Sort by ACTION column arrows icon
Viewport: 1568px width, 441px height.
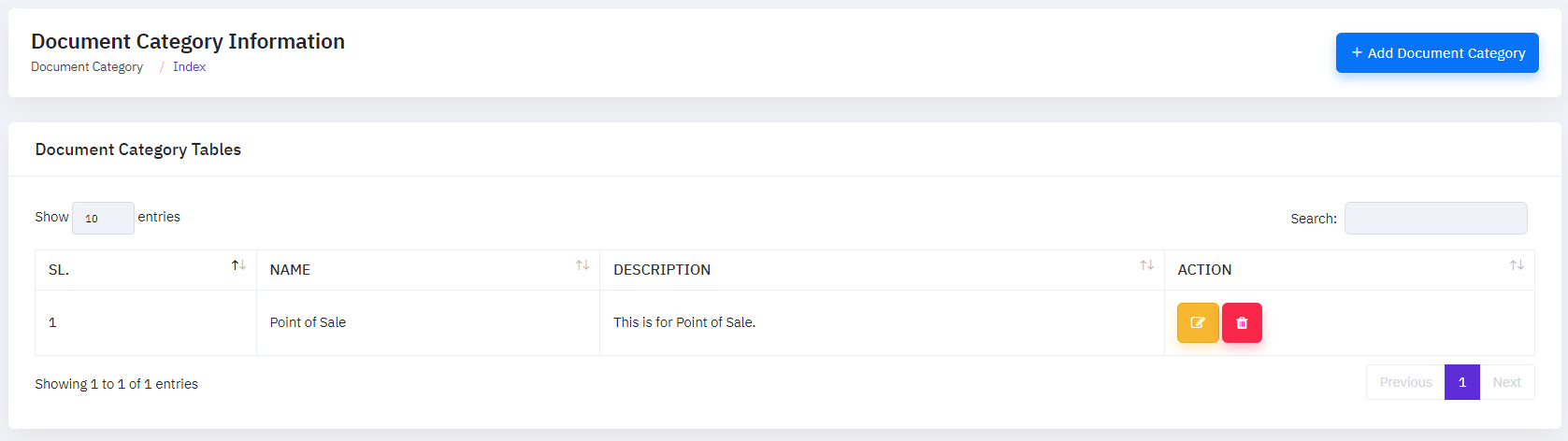coord(1517,265)
